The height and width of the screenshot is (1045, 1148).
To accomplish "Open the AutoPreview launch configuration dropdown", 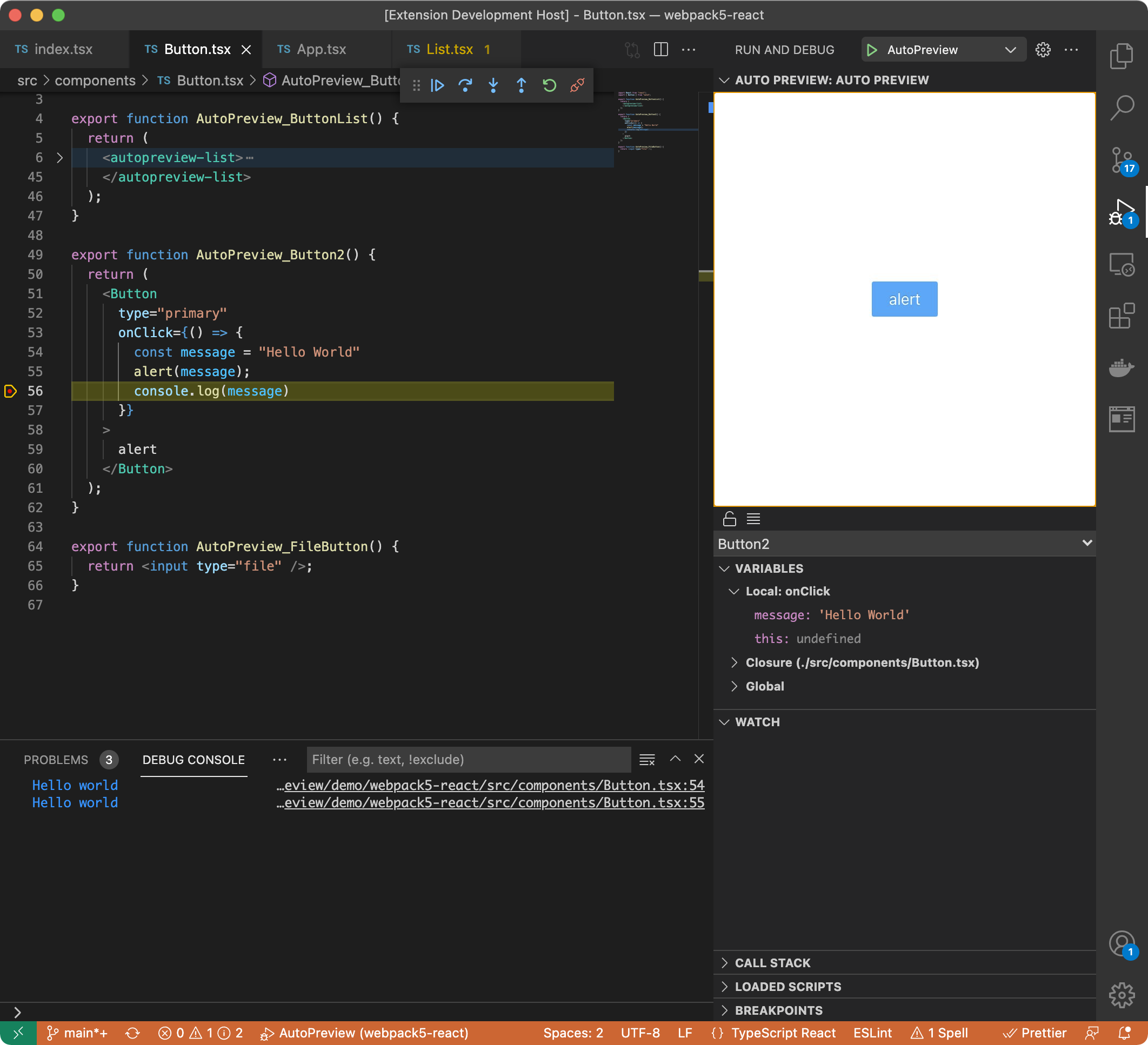I will pyautogui.click(x=1010, y=50).
